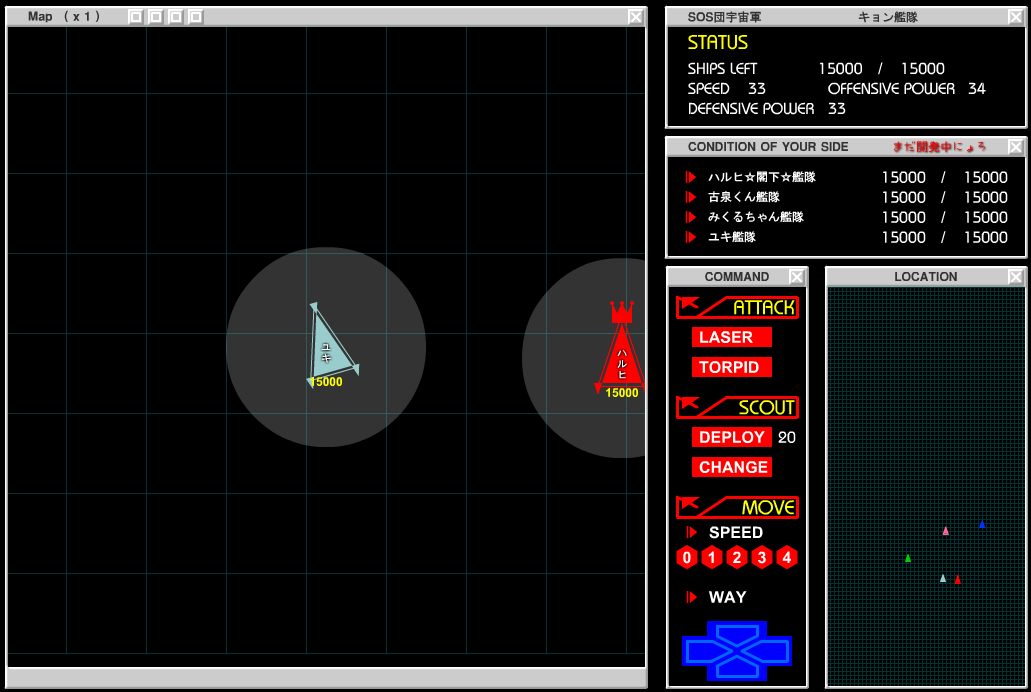Select the MOVE command header
1031x692 pixels.
[737, 507]
